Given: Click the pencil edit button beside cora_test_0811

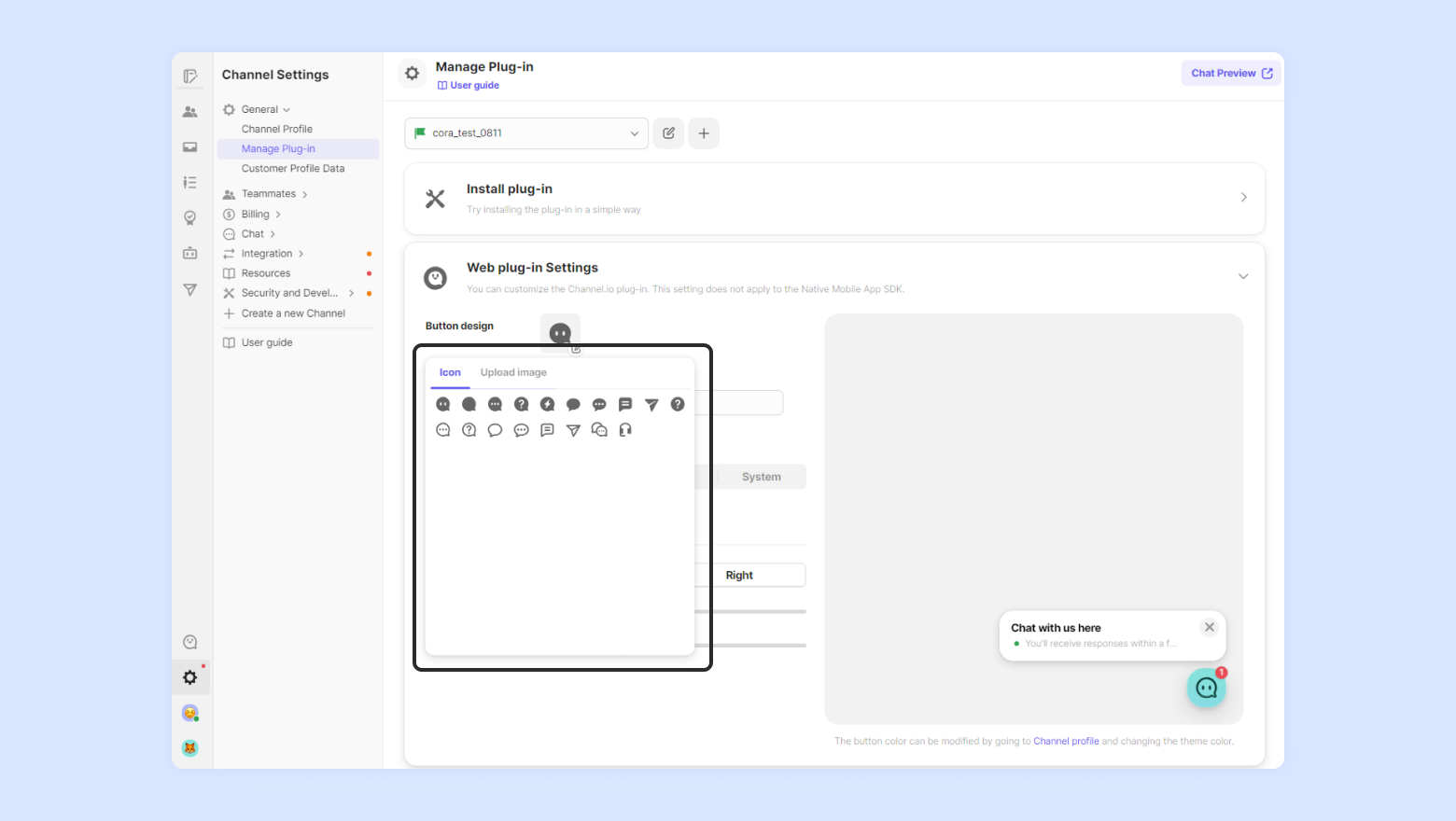Looking at the screenshot, I should (x=669, y=133).
